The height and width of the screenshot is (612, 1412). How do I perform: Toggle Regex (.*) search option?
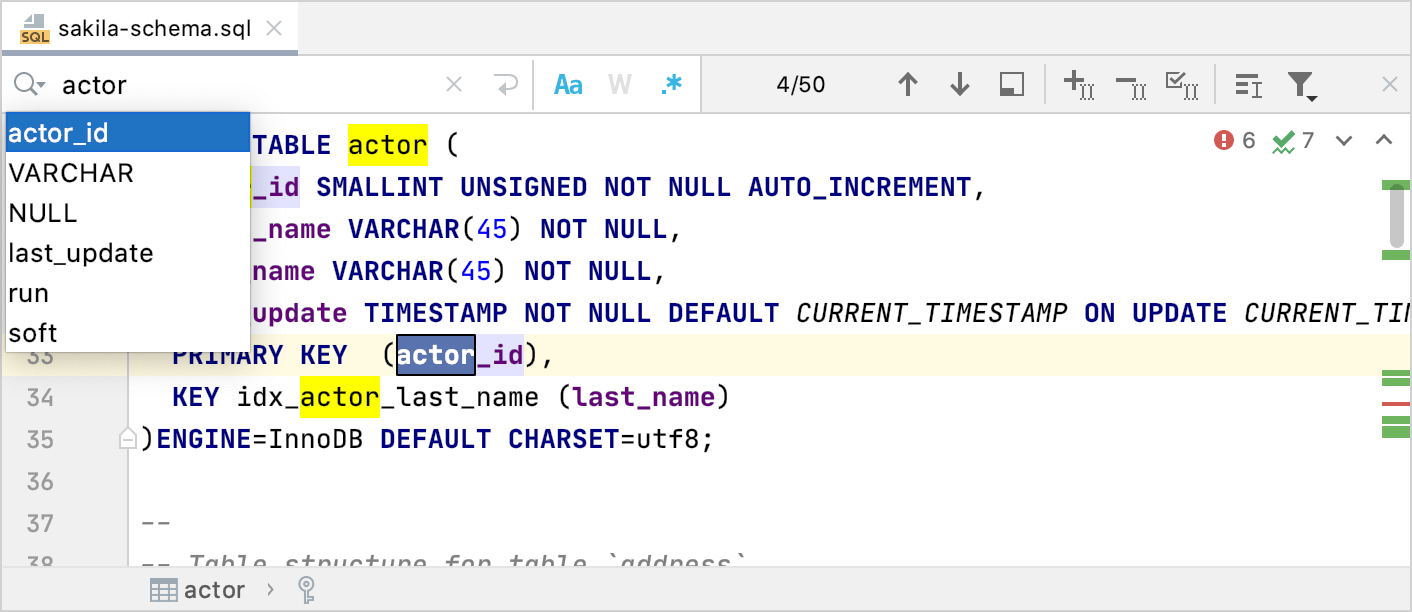tap(671, 85)
